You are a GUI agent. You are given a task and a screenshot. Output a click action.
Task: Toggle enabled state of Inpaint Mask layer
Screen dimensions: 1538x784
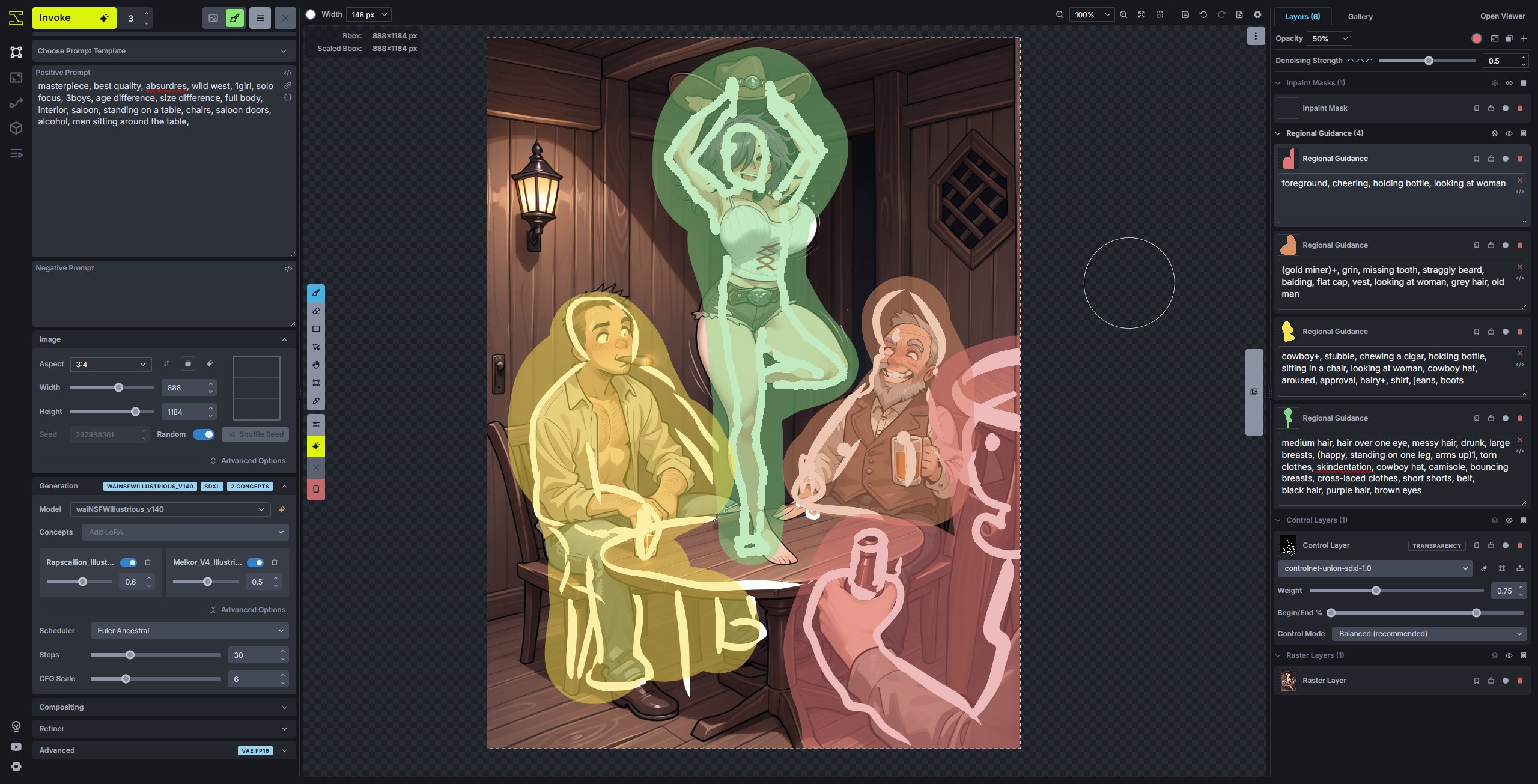click(x=1506, y=108)
